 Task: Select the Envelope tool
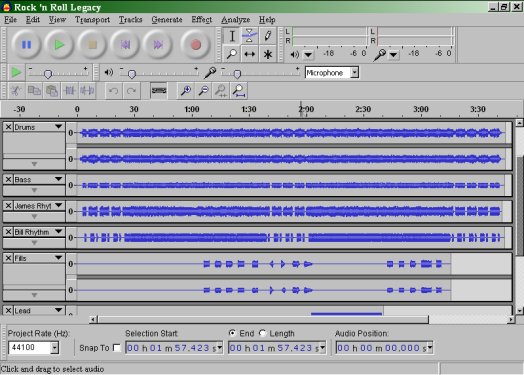(250, 36)
